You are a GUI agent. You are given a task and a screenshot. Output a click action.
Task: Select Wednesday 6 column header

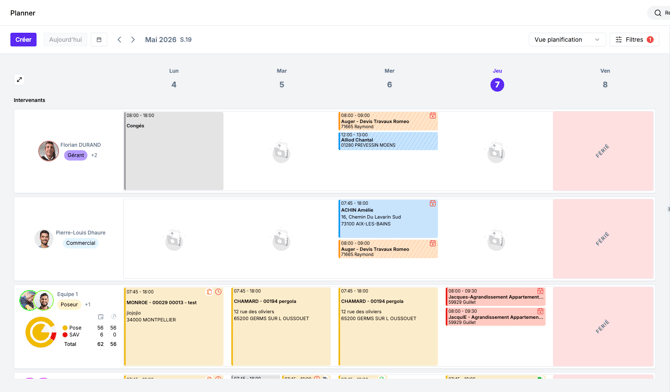(389, 79)
